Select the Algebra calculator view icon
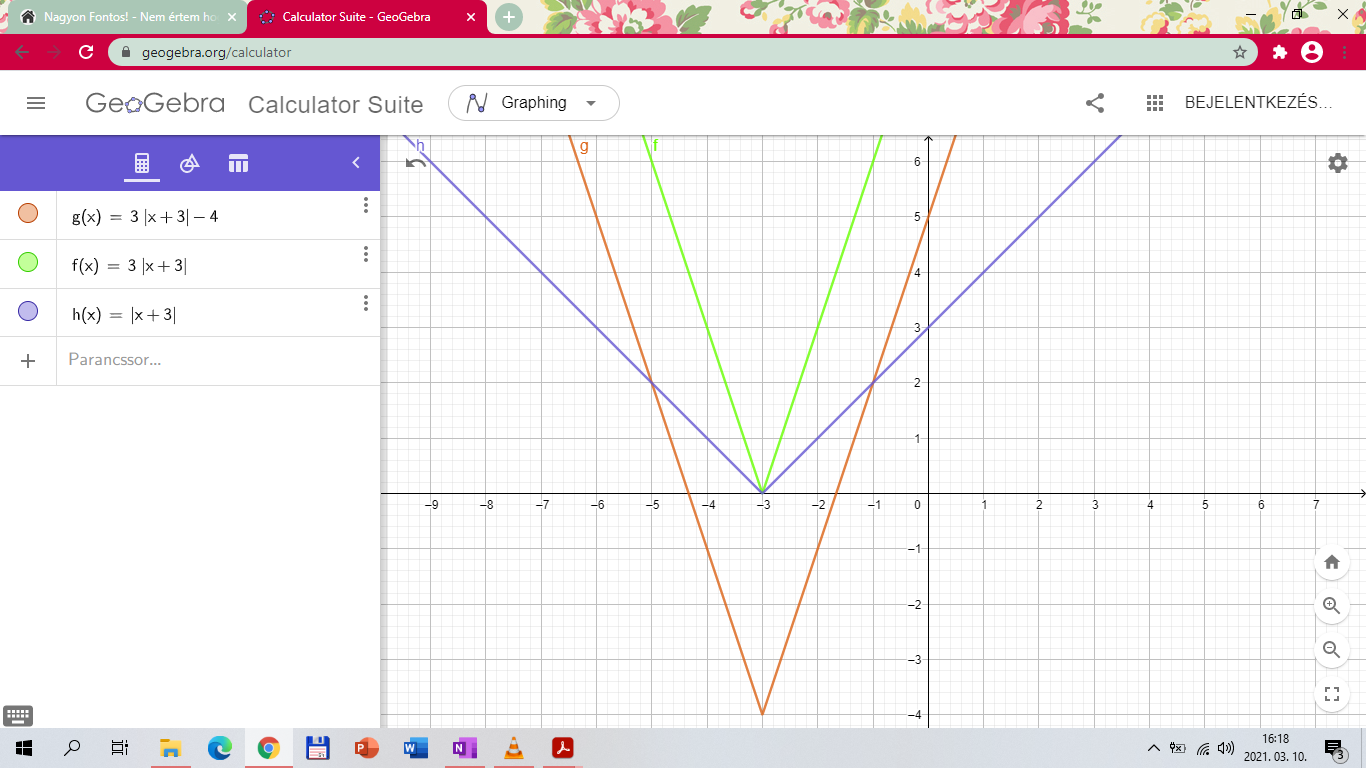Image resolution: width=1366 pixels, height=768 pixels. [x=142, y=163]
